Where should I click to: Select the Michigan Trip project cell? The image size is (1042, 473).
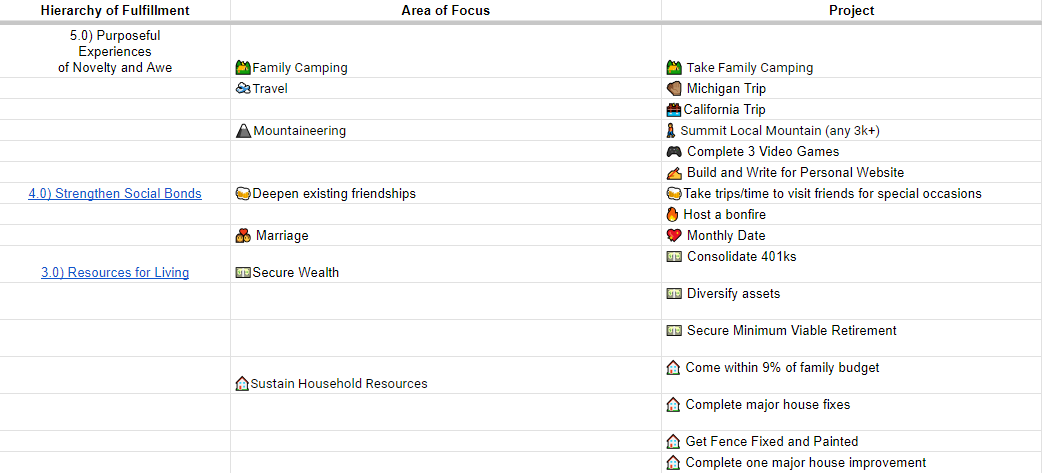pyautogui.click(x=726, y=89)
